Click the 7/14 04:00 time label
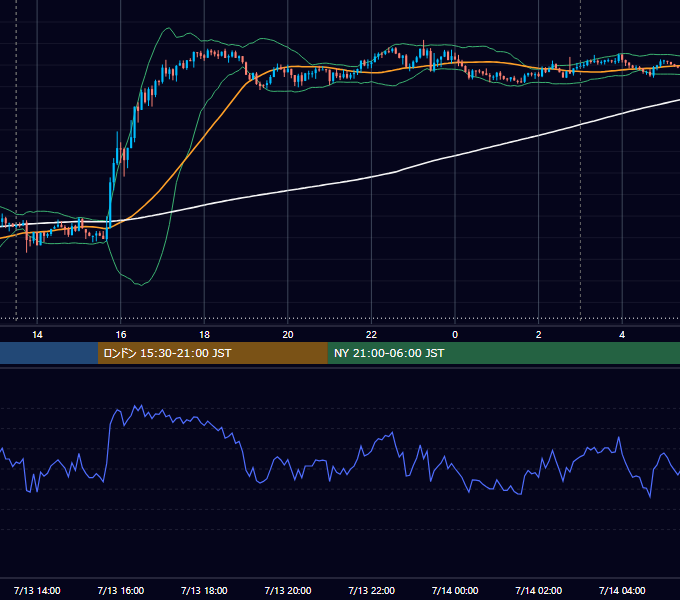This screenshot has height=600, width=680. pyautogui.click(x=622, y=590)
